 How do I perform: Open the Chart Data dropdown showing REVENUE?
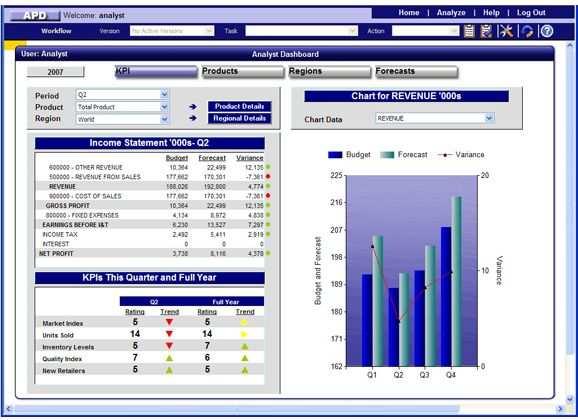[x=489, y=118]
